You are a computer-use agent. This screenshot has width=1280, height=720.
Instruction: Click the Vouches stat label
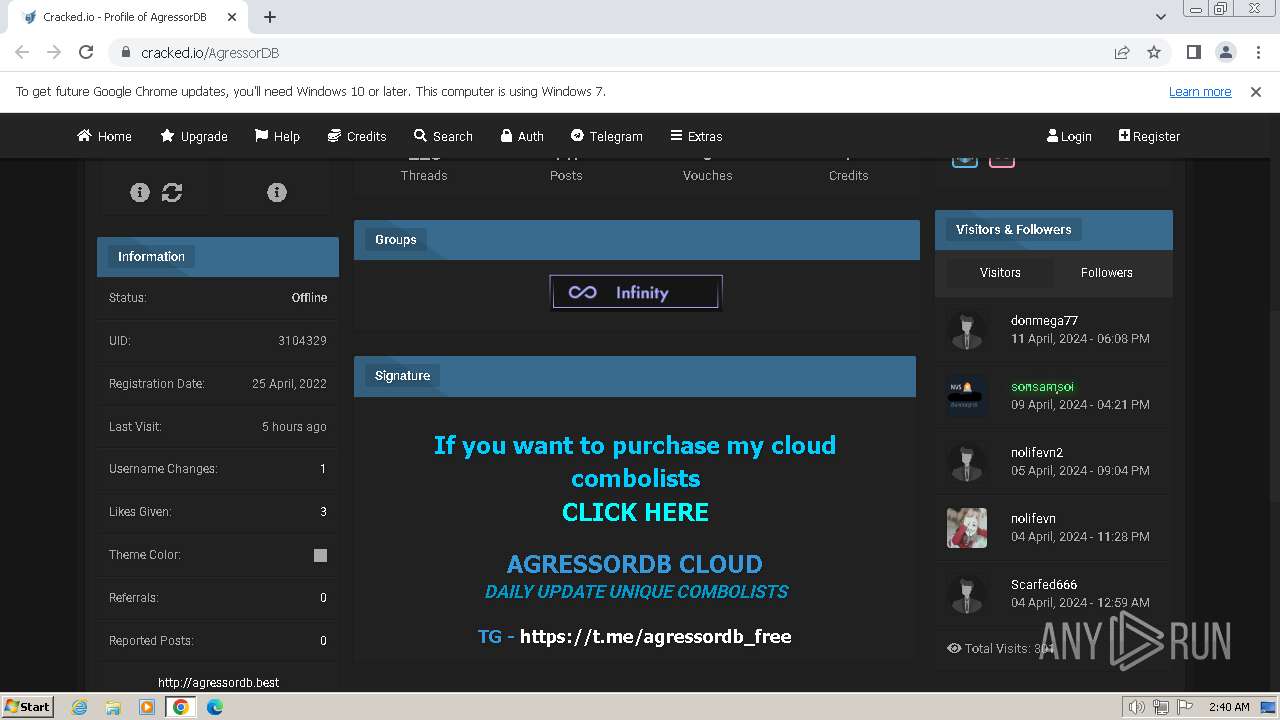point(708,175)
